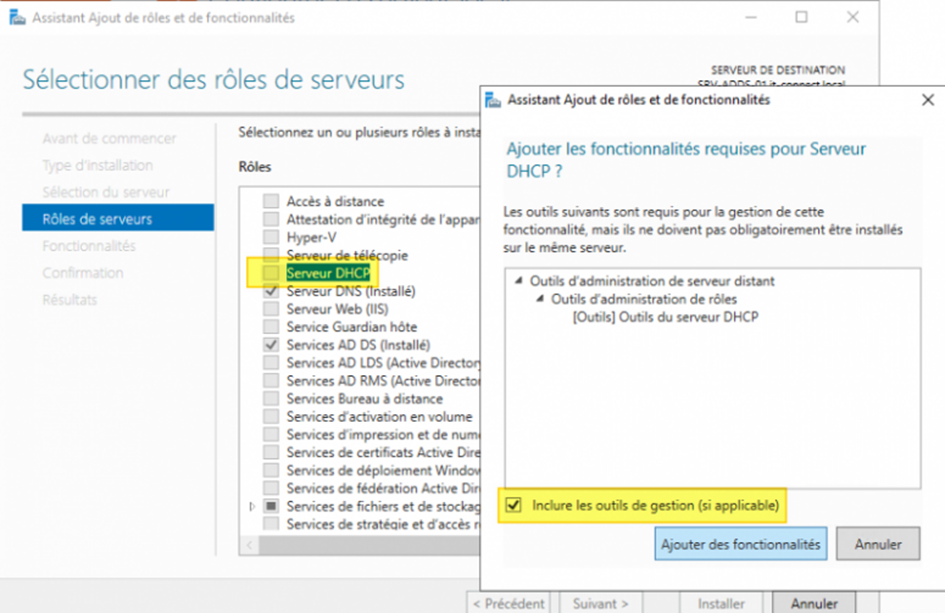The width and height of the screenshot is (945, 613).
Task: Click the wizard icon in main window title bar
Action: 17,17
